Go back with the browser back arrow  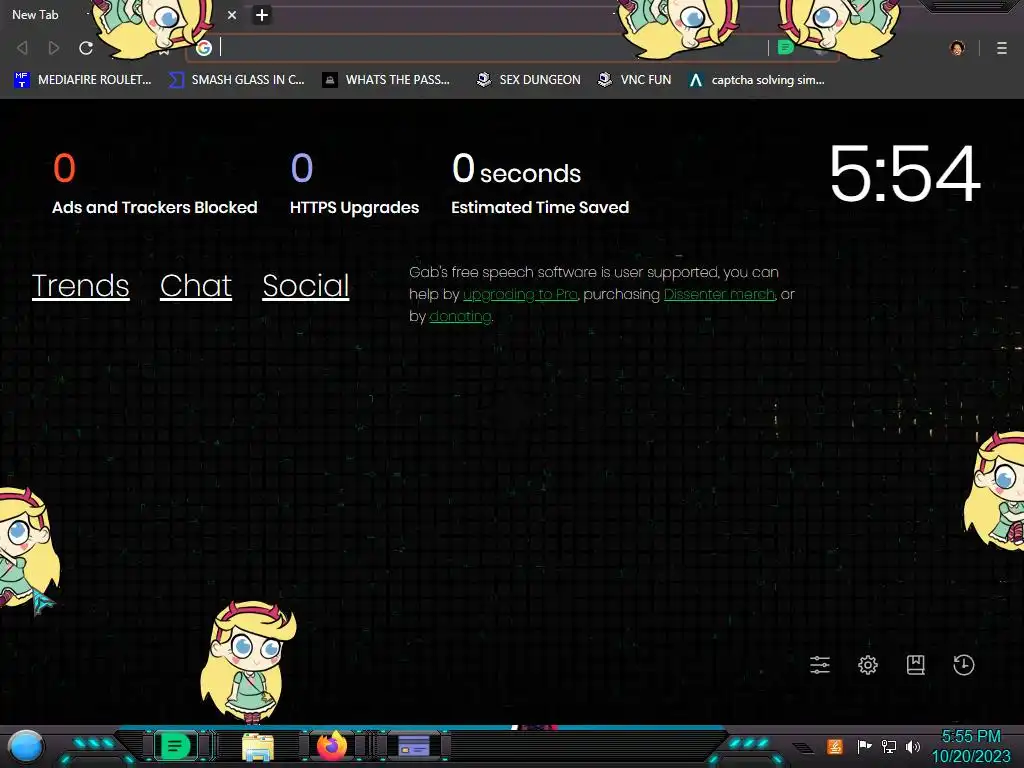[22, 48]
